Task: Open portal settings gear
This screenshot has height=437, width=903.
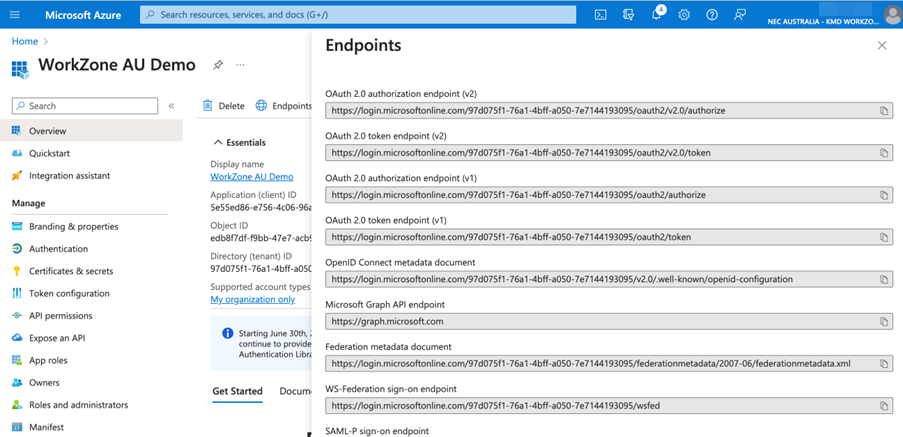Action: (x=684, y=15)
